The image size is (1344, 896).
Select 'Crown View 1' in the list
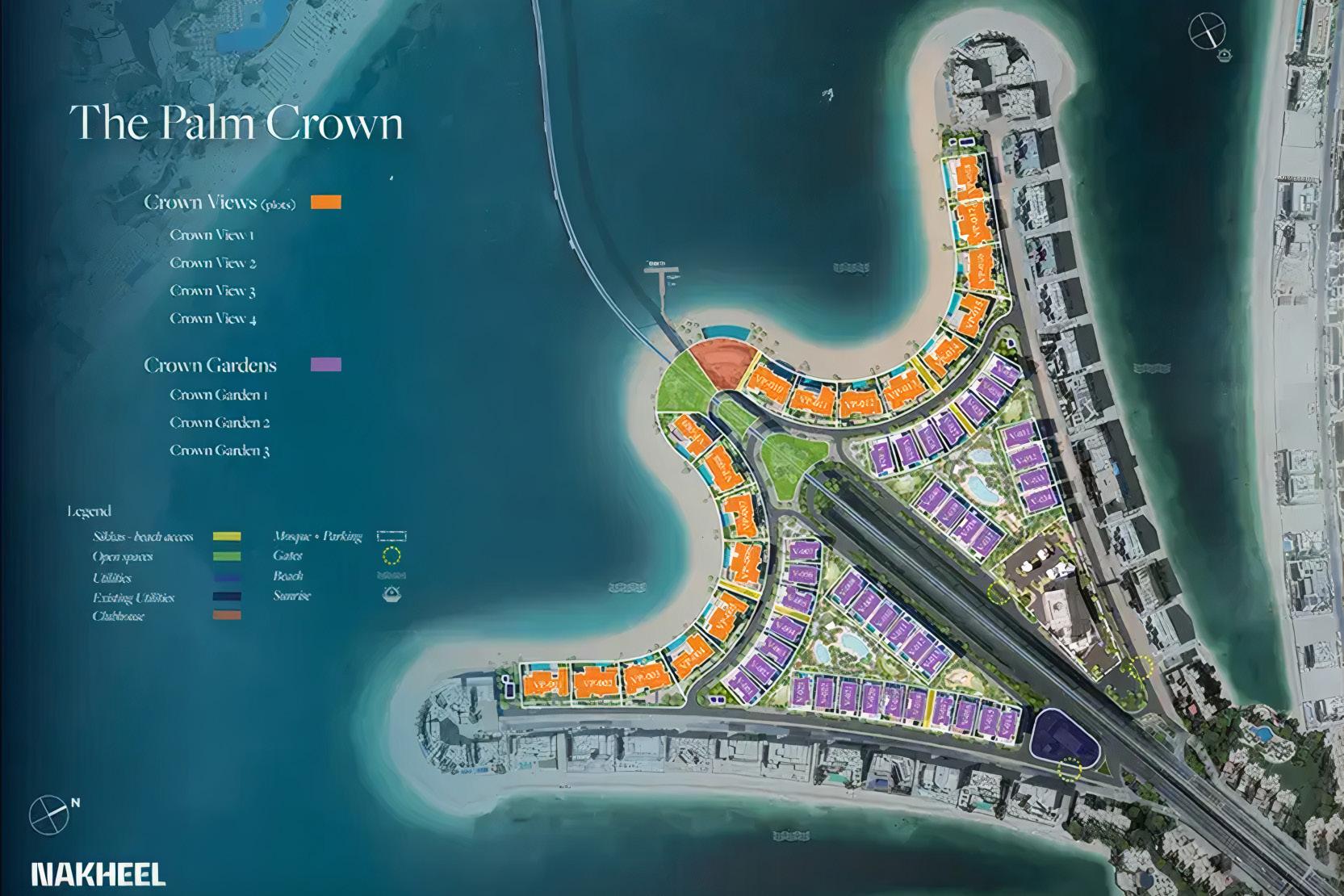(x=212, y=235)
